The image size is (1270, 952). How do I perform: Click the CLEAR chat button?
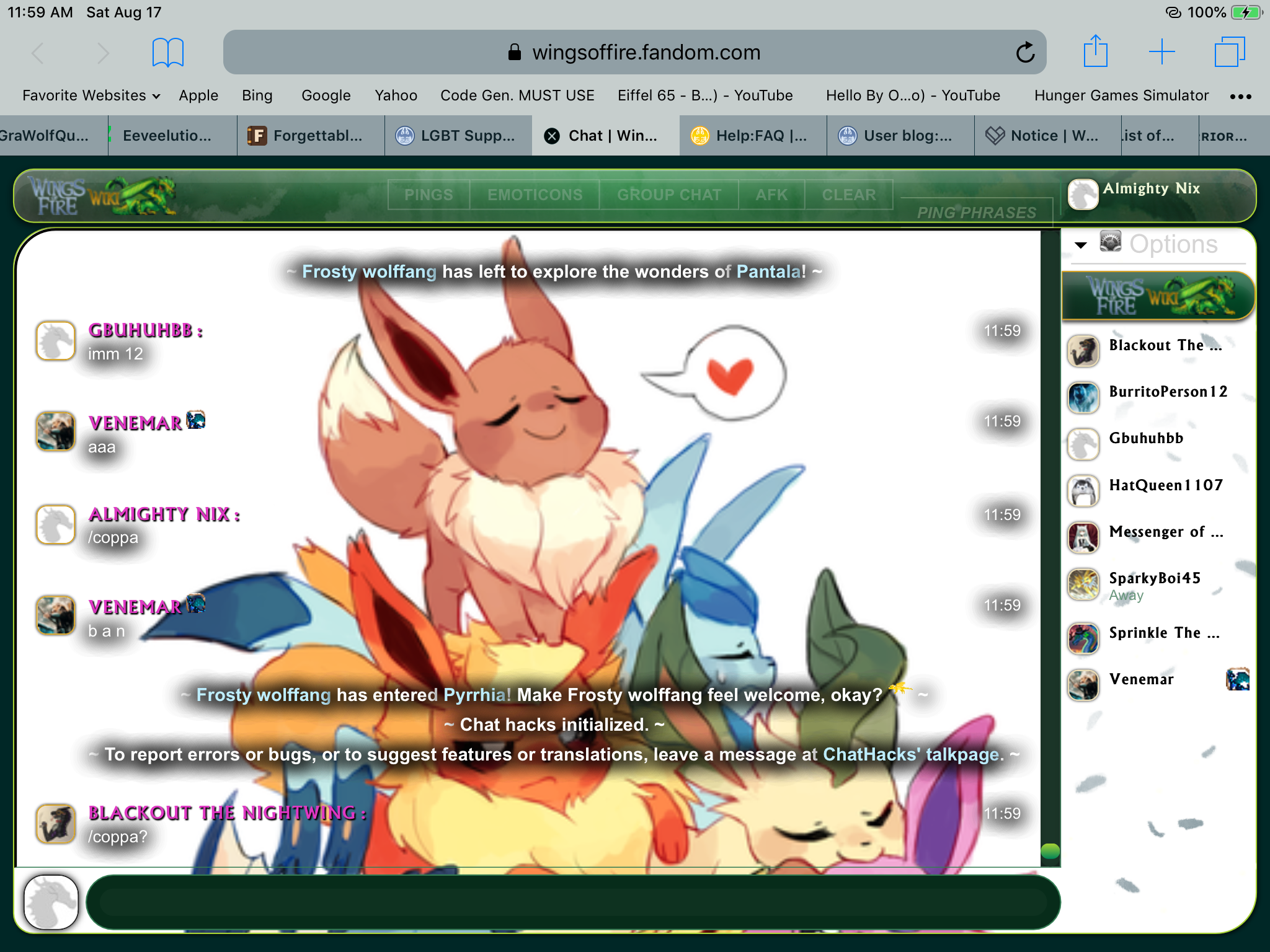(848, 195)
